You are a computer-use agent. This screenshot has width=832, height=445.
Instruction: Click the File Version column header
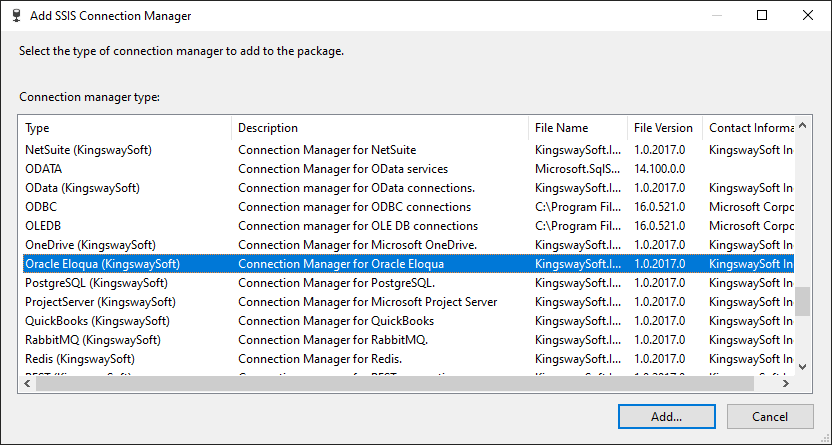[x=665, y=128]
